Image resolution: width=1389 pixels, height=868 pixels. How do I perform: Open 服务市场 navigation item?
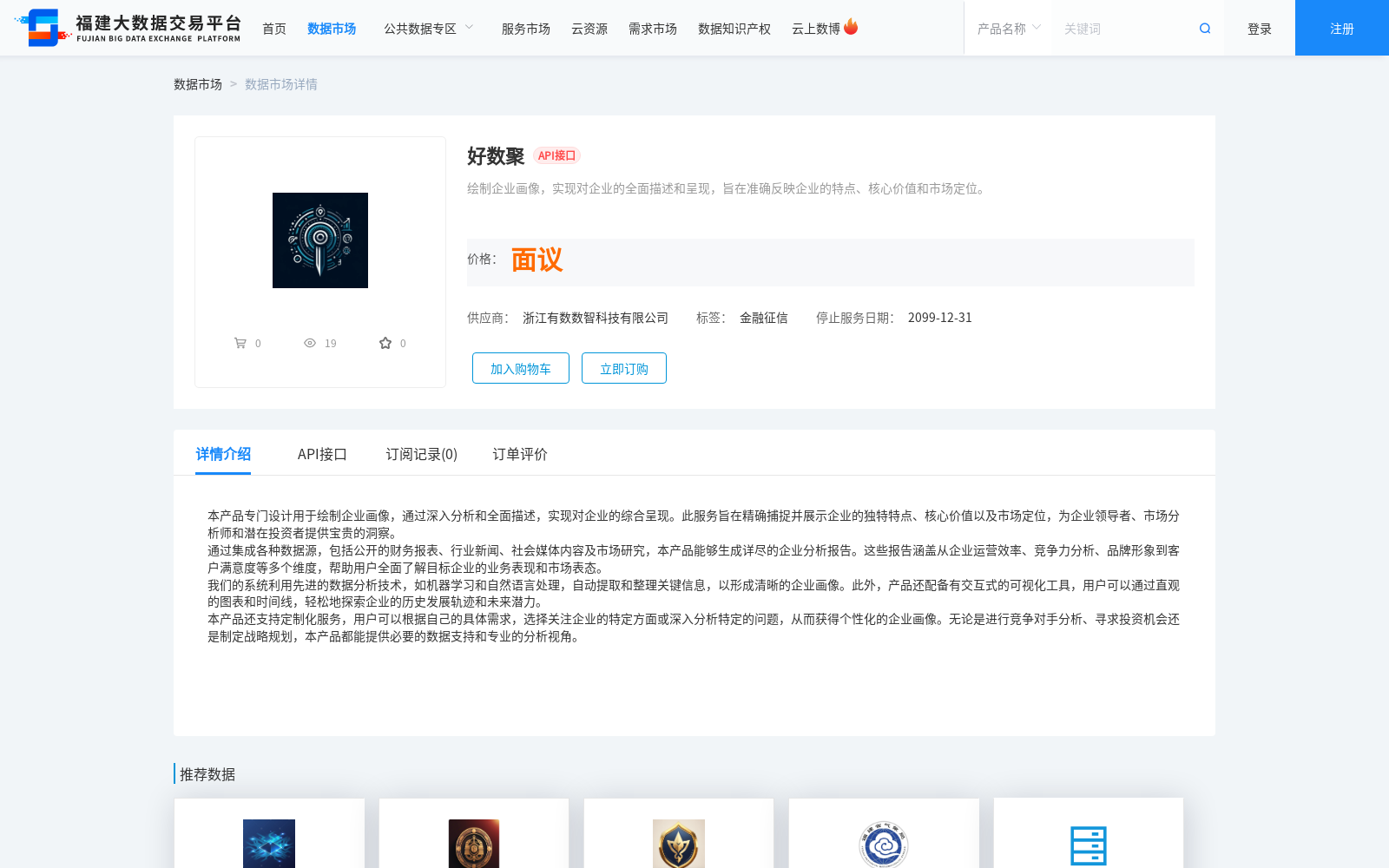(526, 29)
